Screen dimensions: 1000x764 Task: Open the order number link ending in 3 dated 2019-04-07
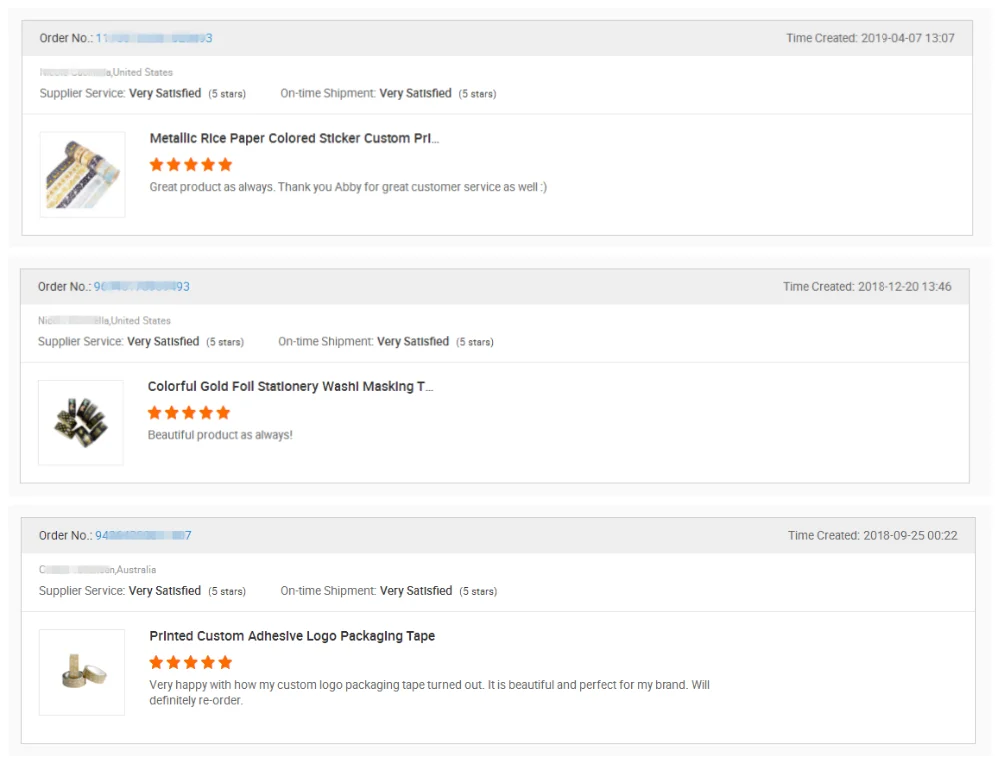tap(154, 38)
